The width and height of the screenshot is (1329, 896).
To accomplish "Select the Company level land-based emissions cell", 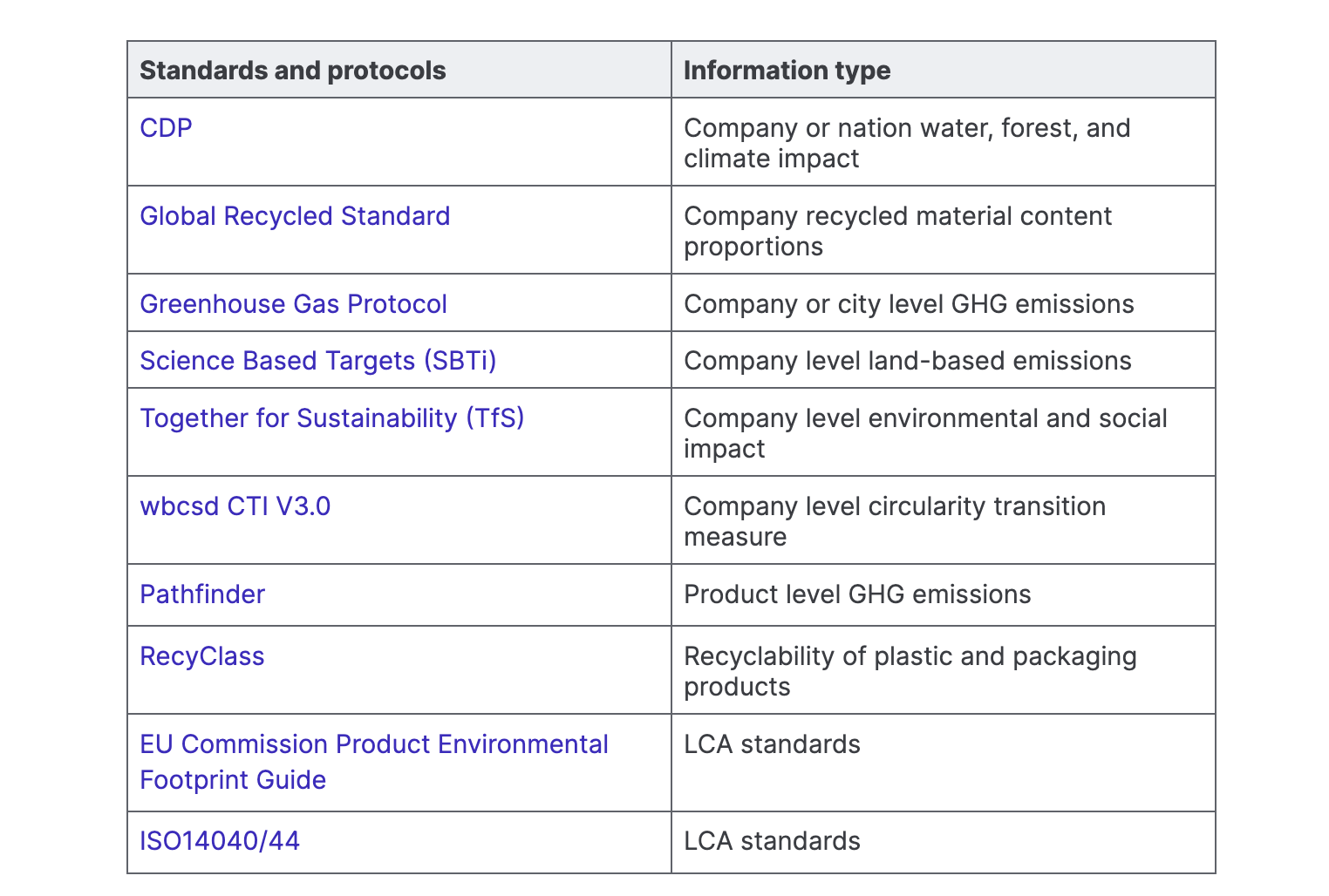I will (907, 361).
